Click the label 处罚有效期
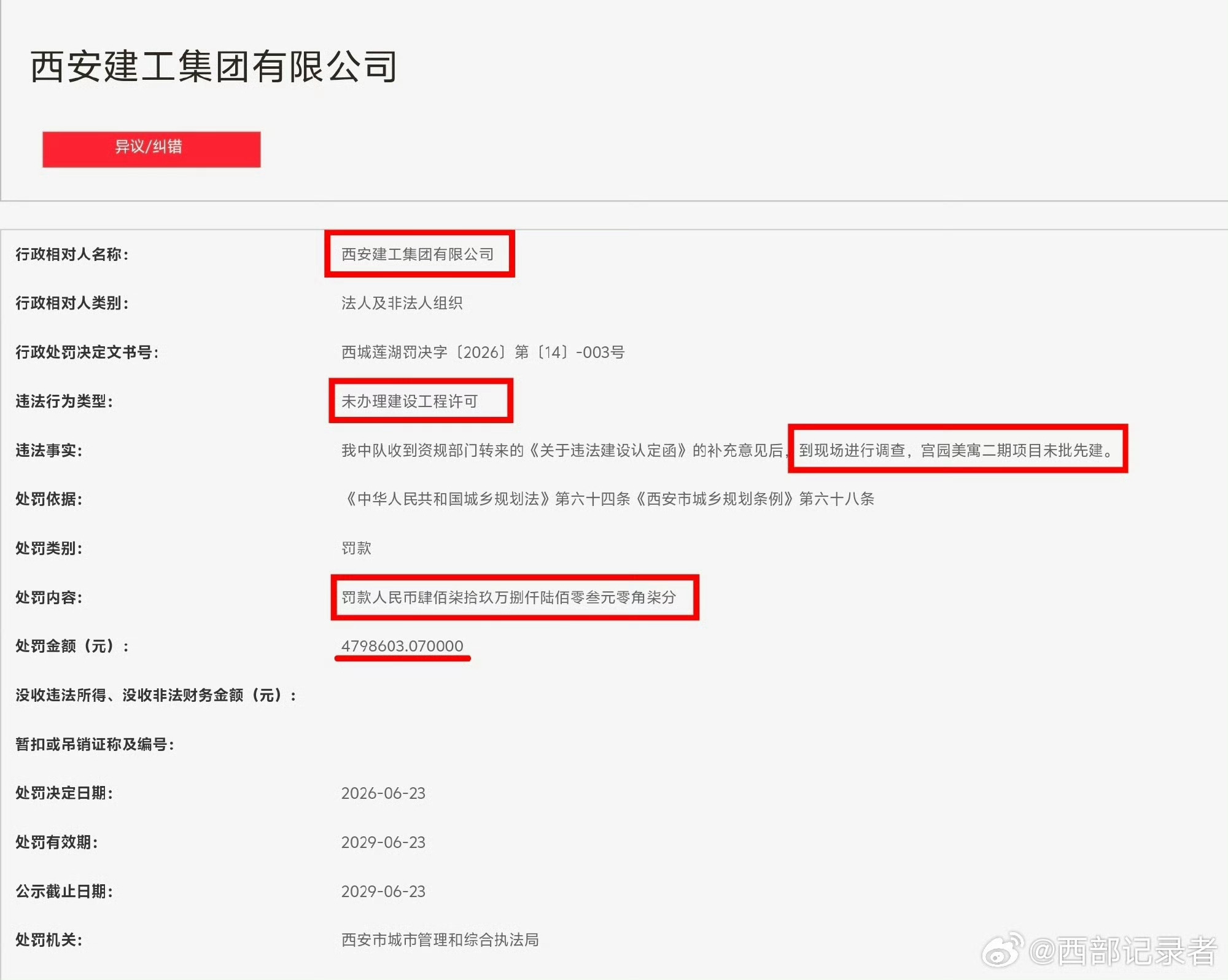 point(57,842)
